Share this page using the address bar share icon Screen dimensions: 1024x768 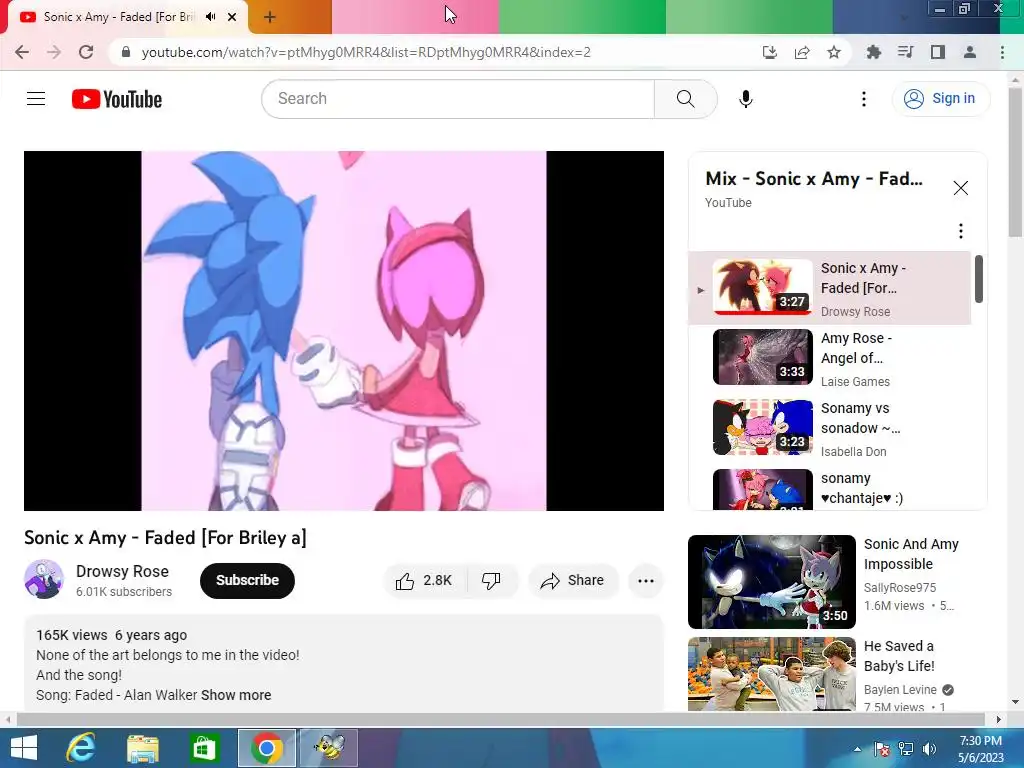(x=802, y=52)
